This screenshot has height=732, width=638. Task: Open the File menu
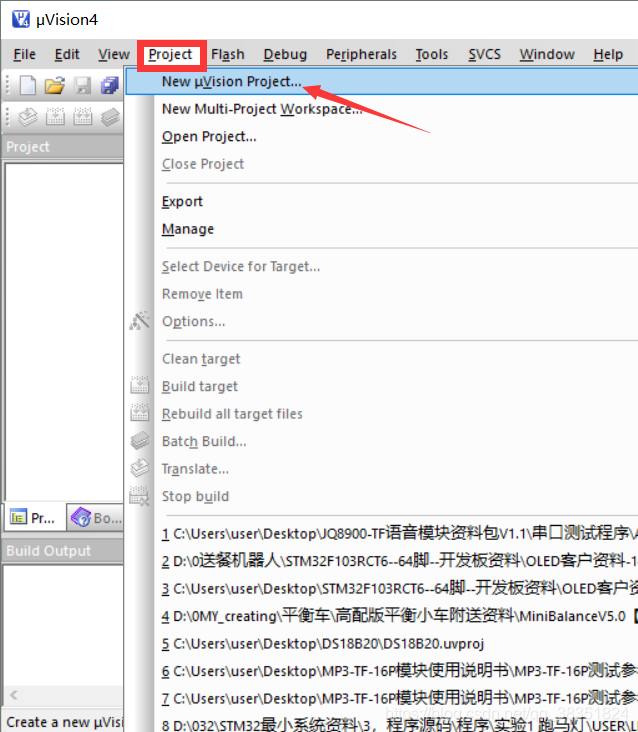point(24,55)
